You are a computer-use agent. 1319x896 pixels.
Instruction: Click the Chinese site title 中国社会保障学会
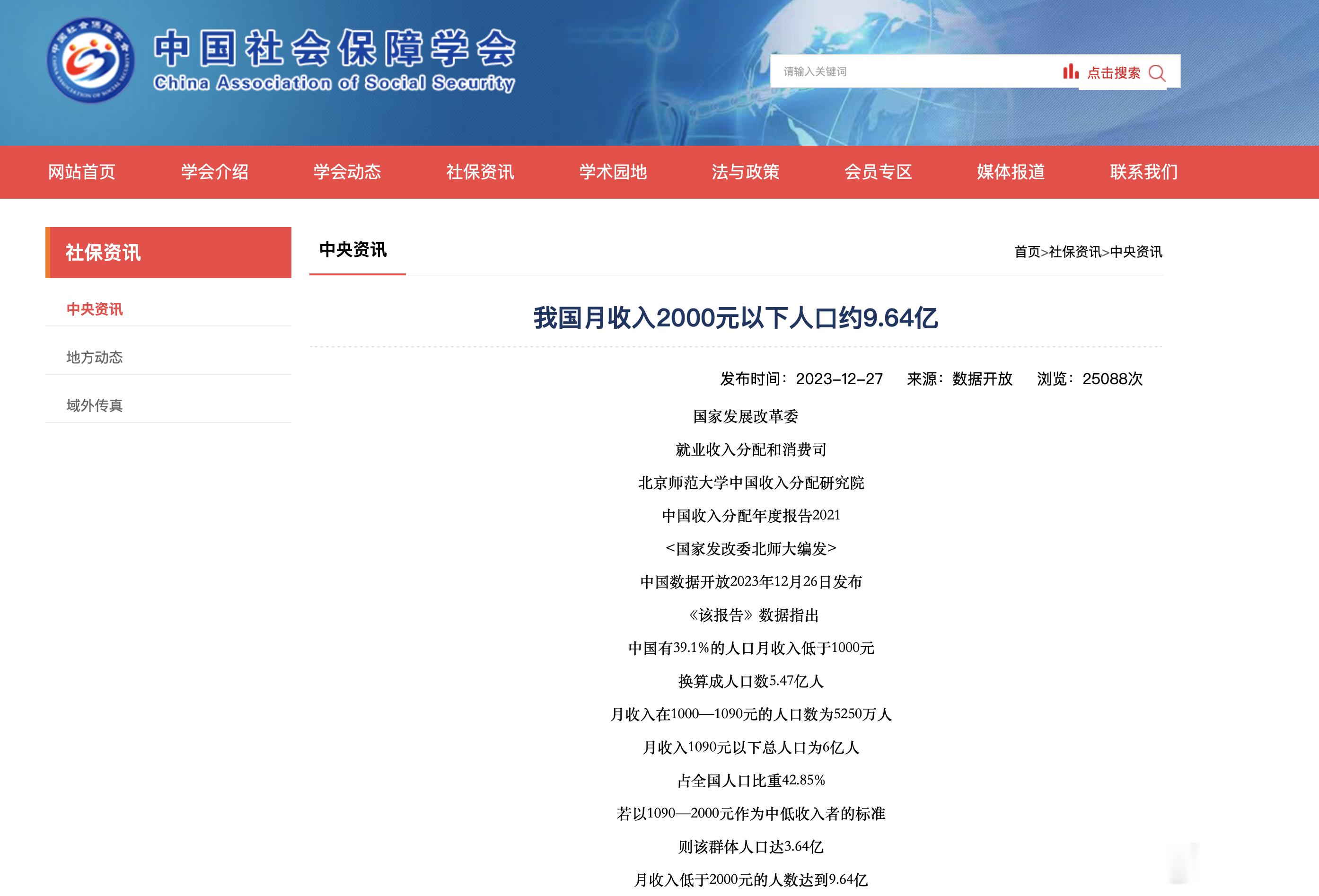point(335,48)
